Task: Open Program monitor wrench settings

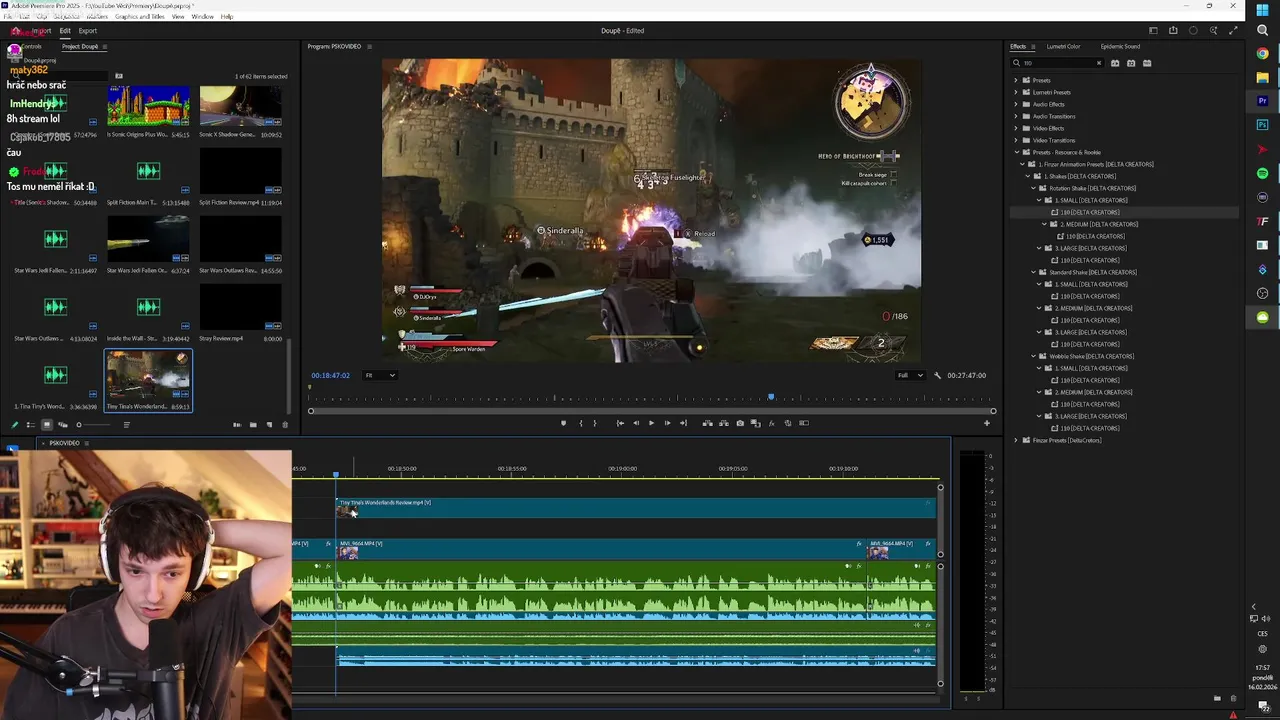Action: click(x=937, y=375)
